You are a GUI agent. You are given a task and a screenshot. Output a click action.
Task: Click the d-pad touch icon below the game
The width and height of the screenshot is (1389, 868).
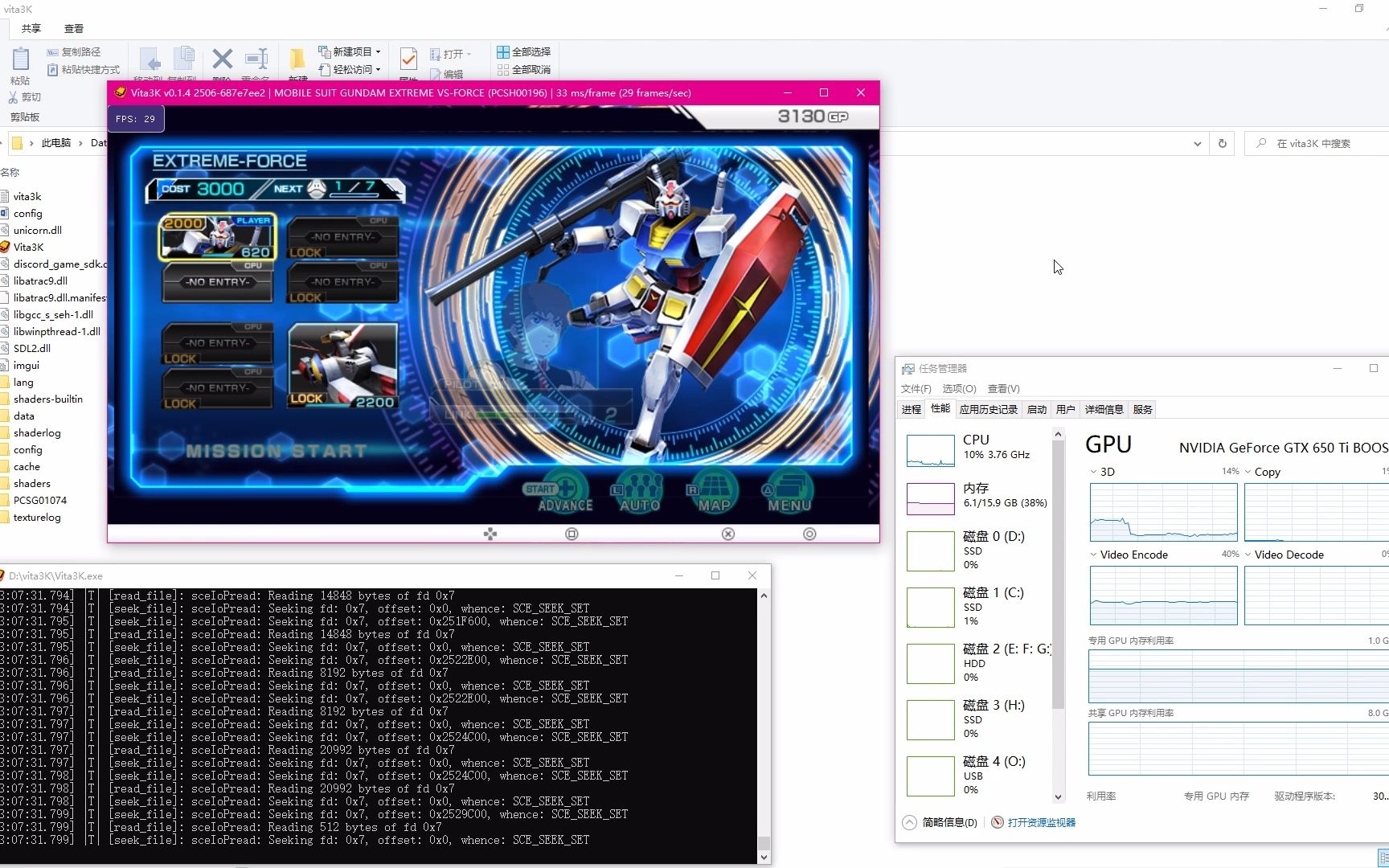coord(490,534)
